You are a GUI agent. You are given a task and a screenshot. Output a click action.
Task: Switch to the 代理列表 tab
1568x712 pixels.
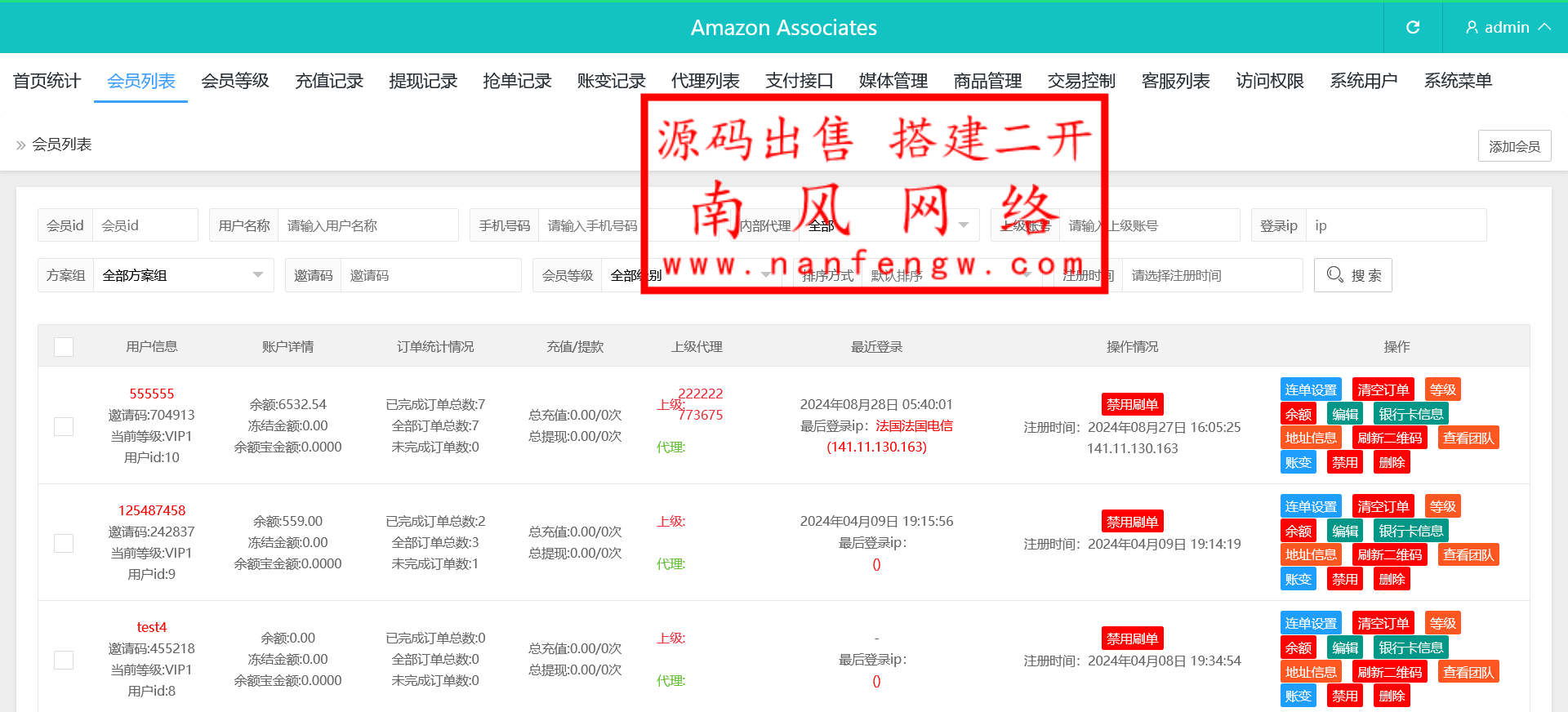[706, 81]
